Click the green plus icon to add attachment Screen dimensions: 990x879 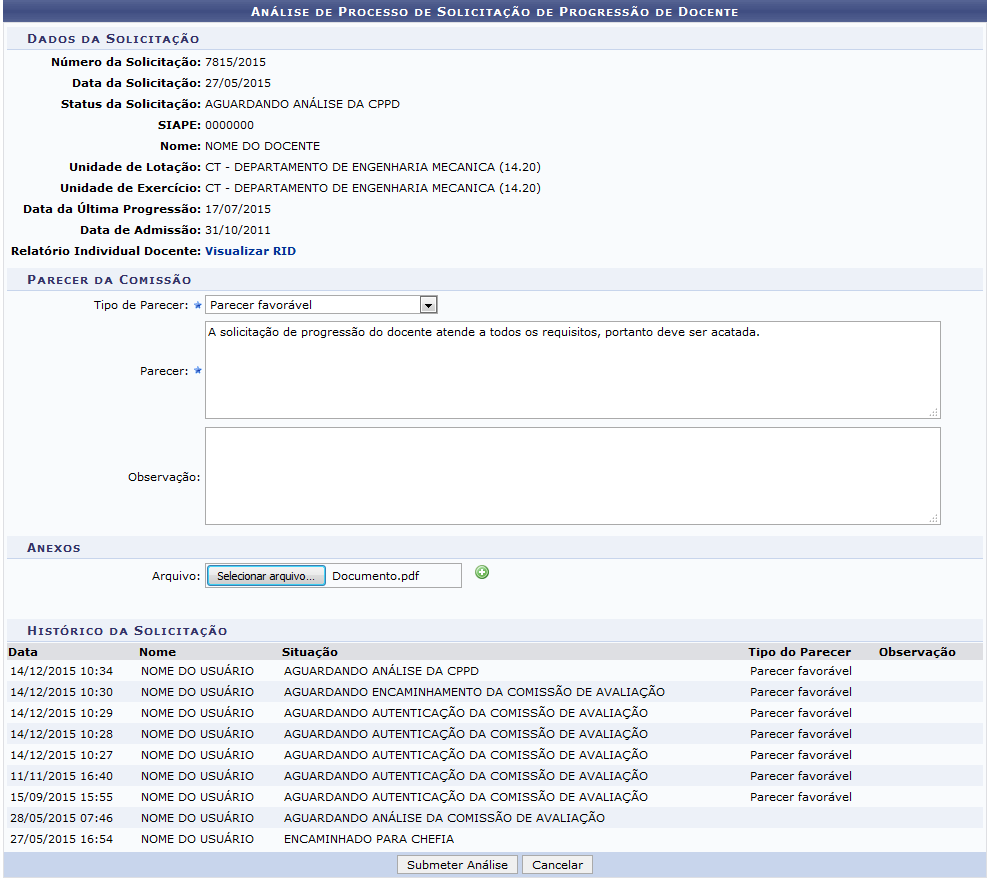pyautogui.click(x=482, y=573)
